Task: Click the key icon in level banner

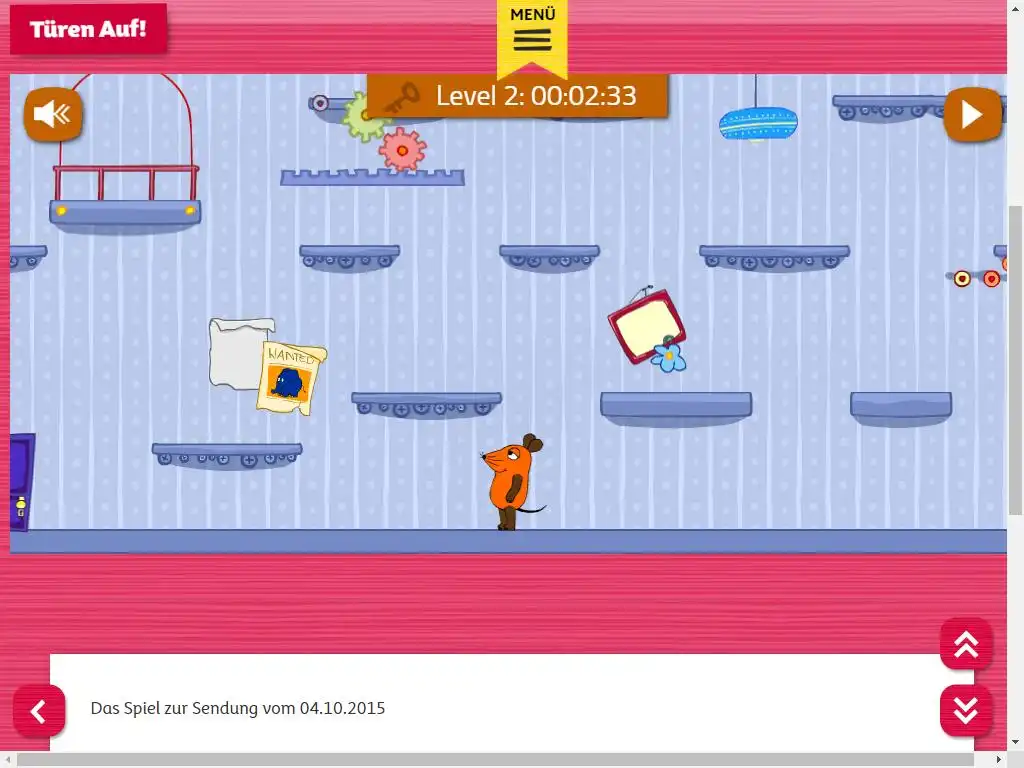Action: click(400, 98)
